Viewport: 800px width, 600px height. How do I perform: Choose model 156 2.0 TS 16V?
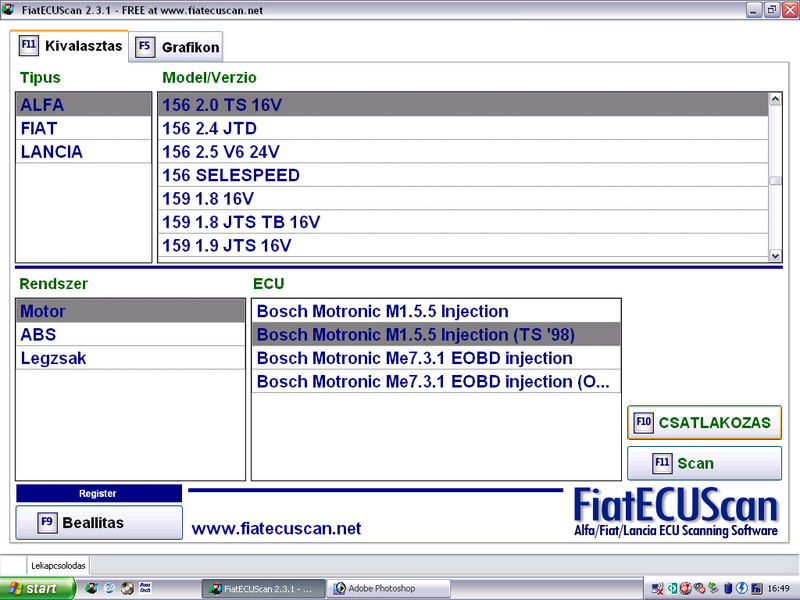pos(463,105)
